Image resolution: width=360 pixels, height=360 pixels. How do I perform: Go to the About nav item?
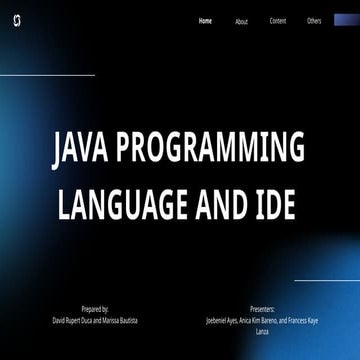241,22
